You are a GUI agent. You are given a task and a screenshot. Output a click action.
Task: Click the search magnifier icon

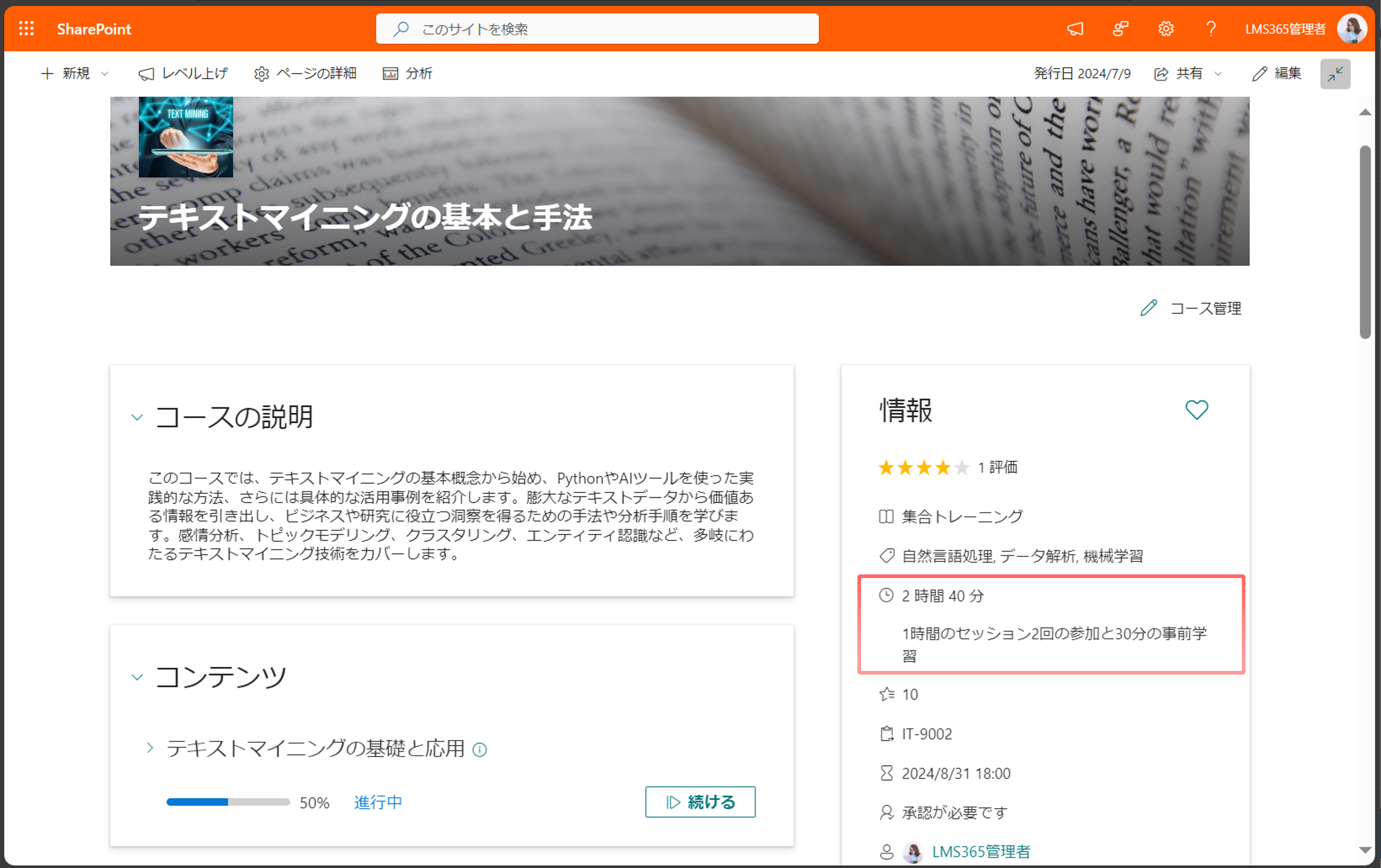tap(401, 29)
